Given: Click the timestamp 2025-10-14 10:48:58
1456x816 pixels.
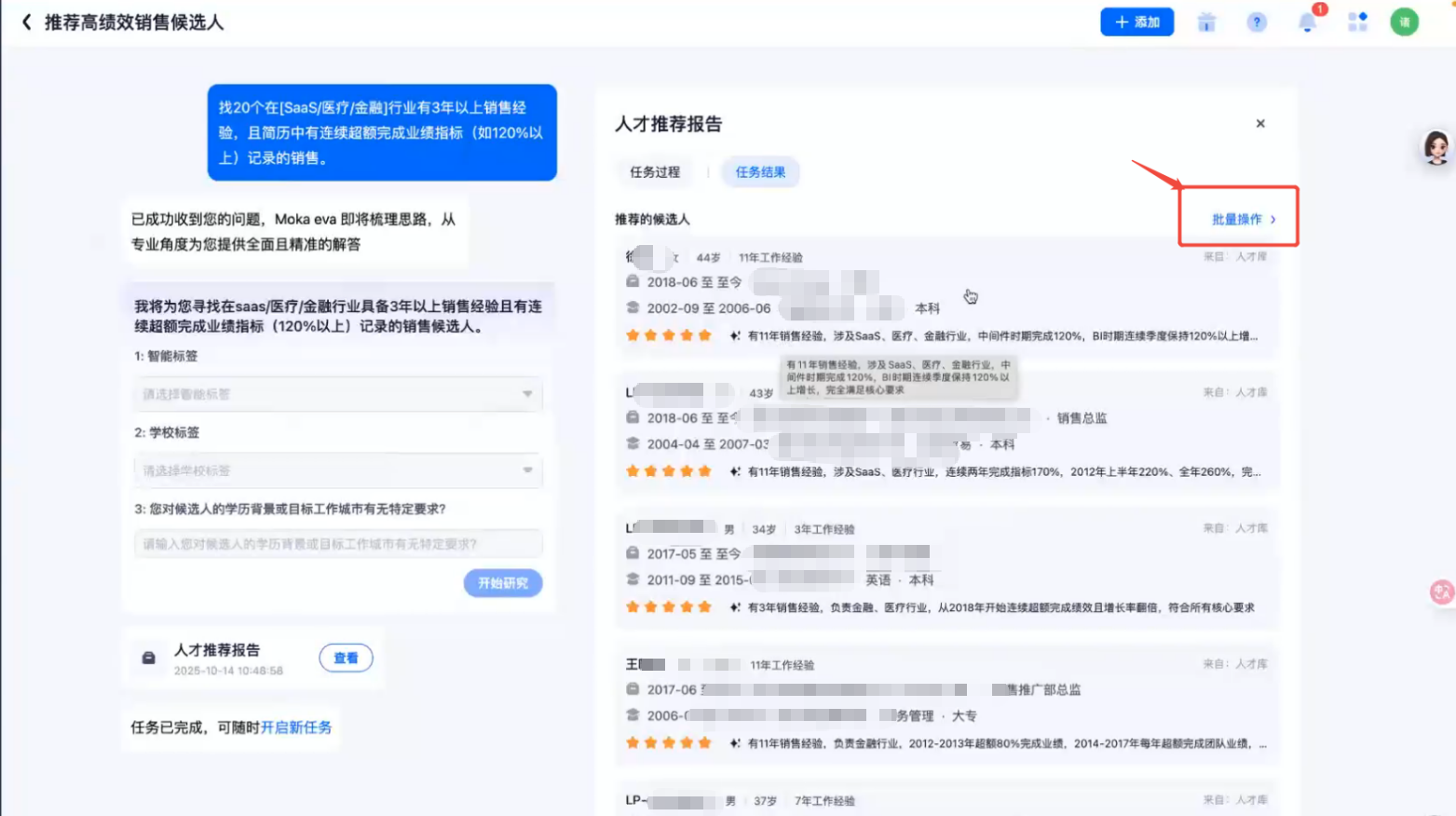Looking at the screenshot, I should click(228, 671).
